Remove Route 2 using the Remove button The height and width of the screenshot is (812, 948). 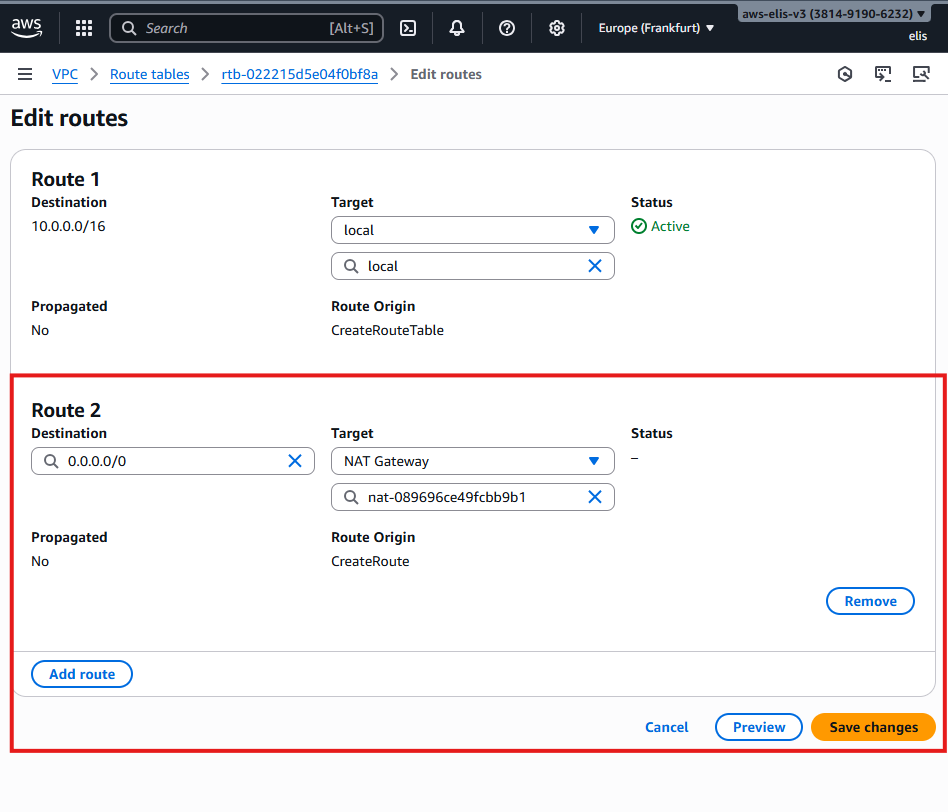(870, 601)
